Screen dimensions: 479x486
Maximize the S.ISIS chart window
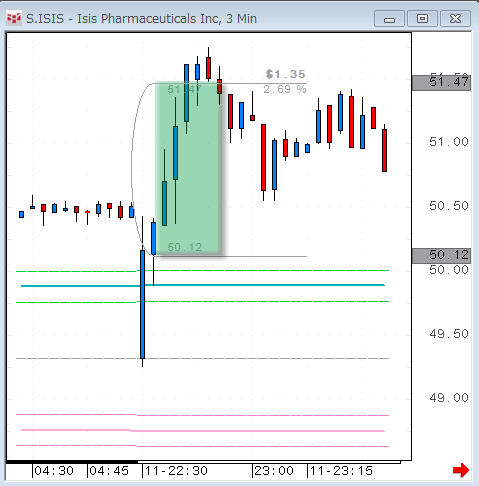pos(422,19)
